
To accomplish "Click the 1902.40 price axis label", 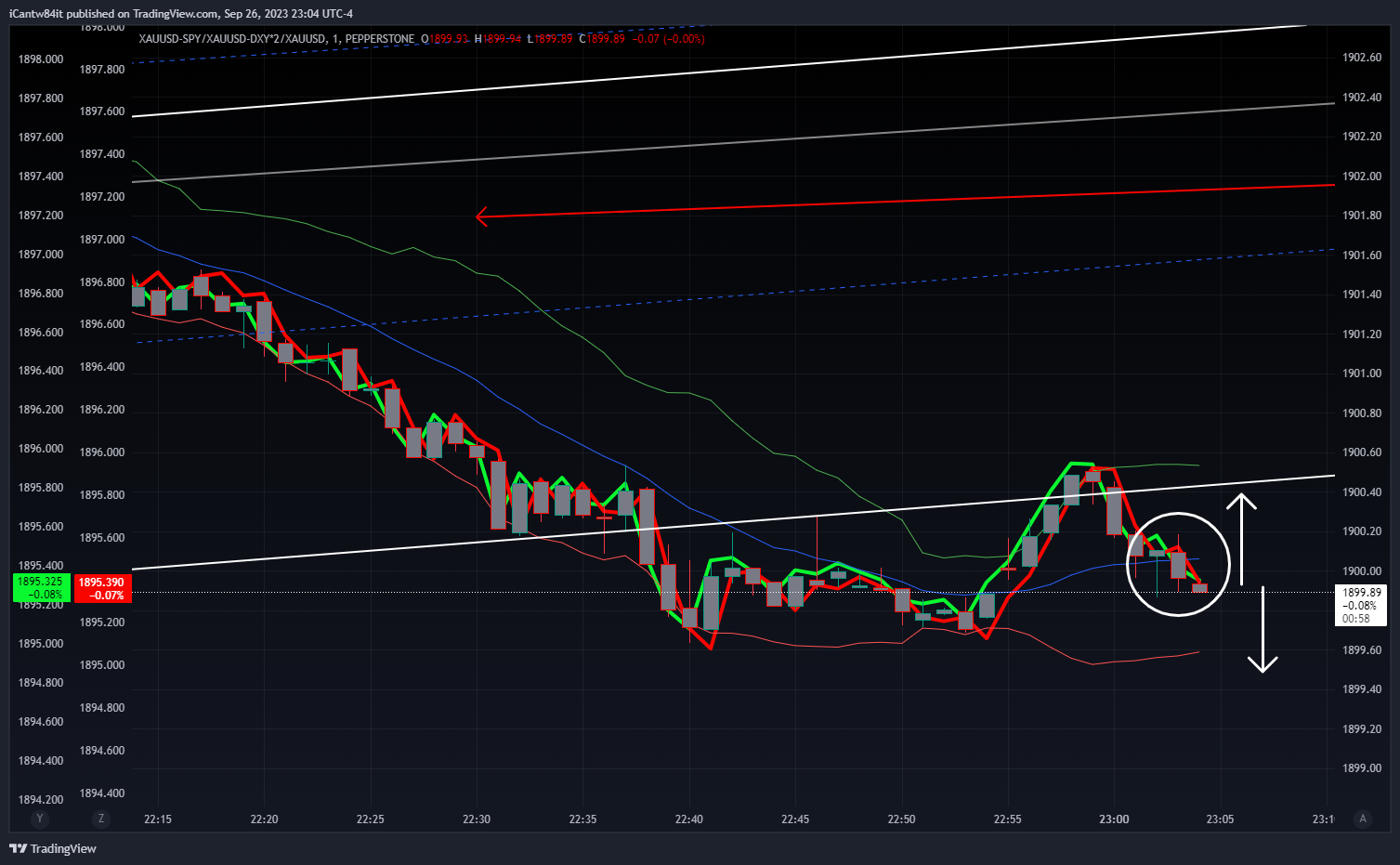I will (1362, 98).
